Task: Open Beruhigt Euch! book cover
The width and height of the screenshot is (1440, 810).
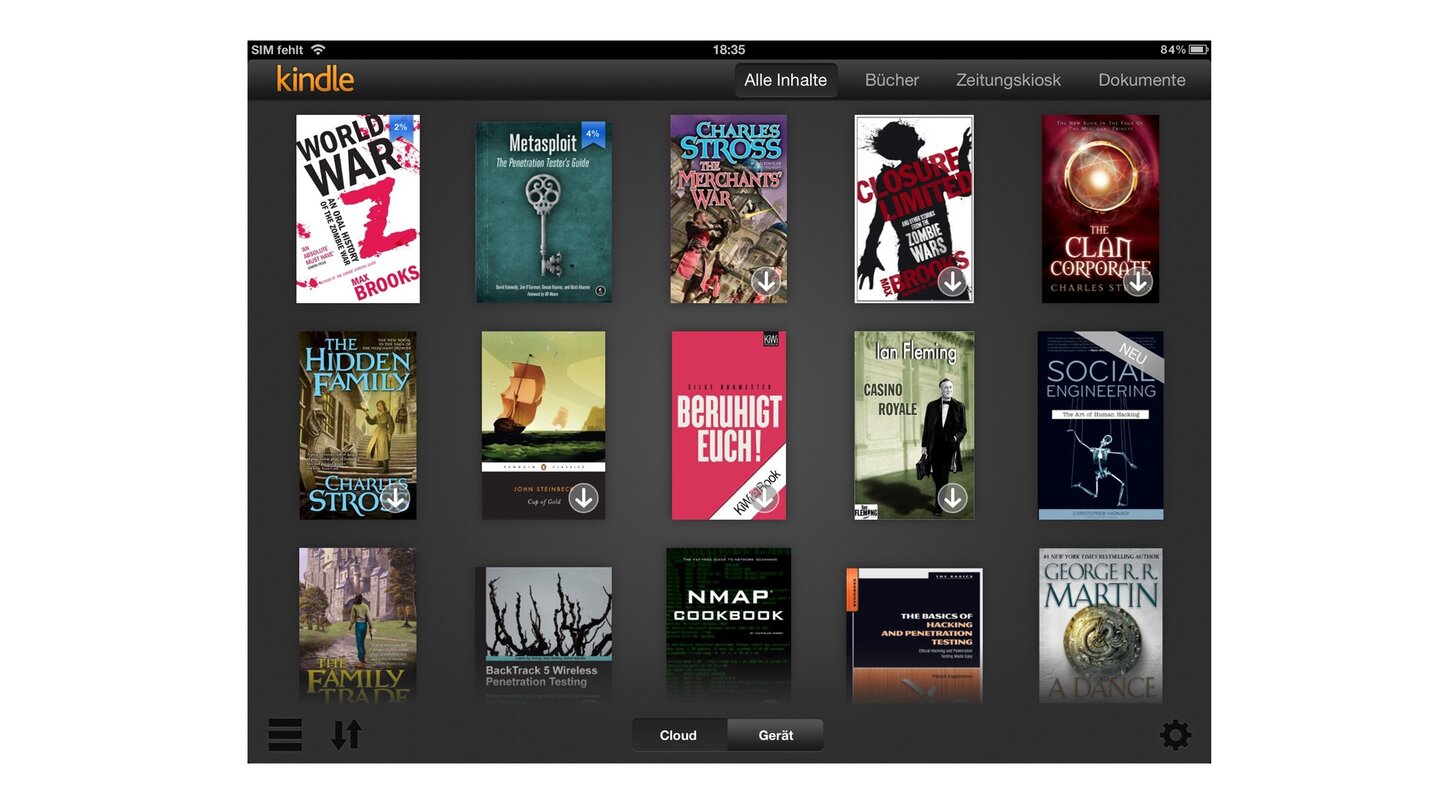Action: tap(729, 425)
